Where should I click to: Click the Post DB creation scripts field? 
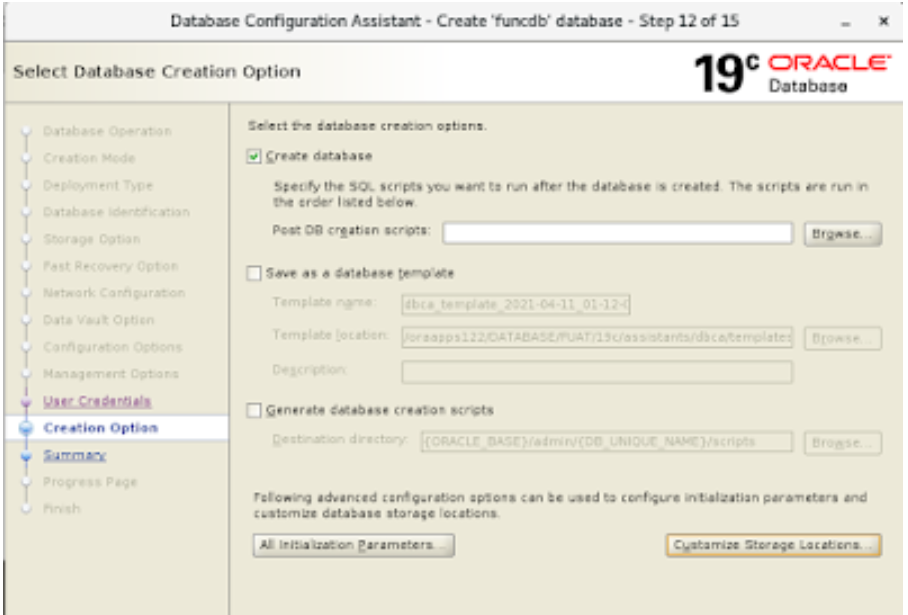pyautogui.click(x=617, y=233)
